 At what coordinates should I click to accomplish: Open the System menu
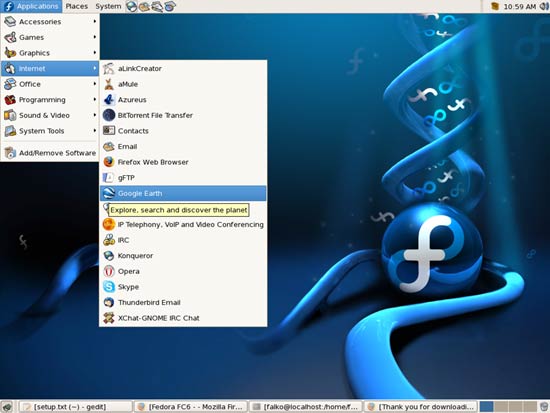point(108,6)
